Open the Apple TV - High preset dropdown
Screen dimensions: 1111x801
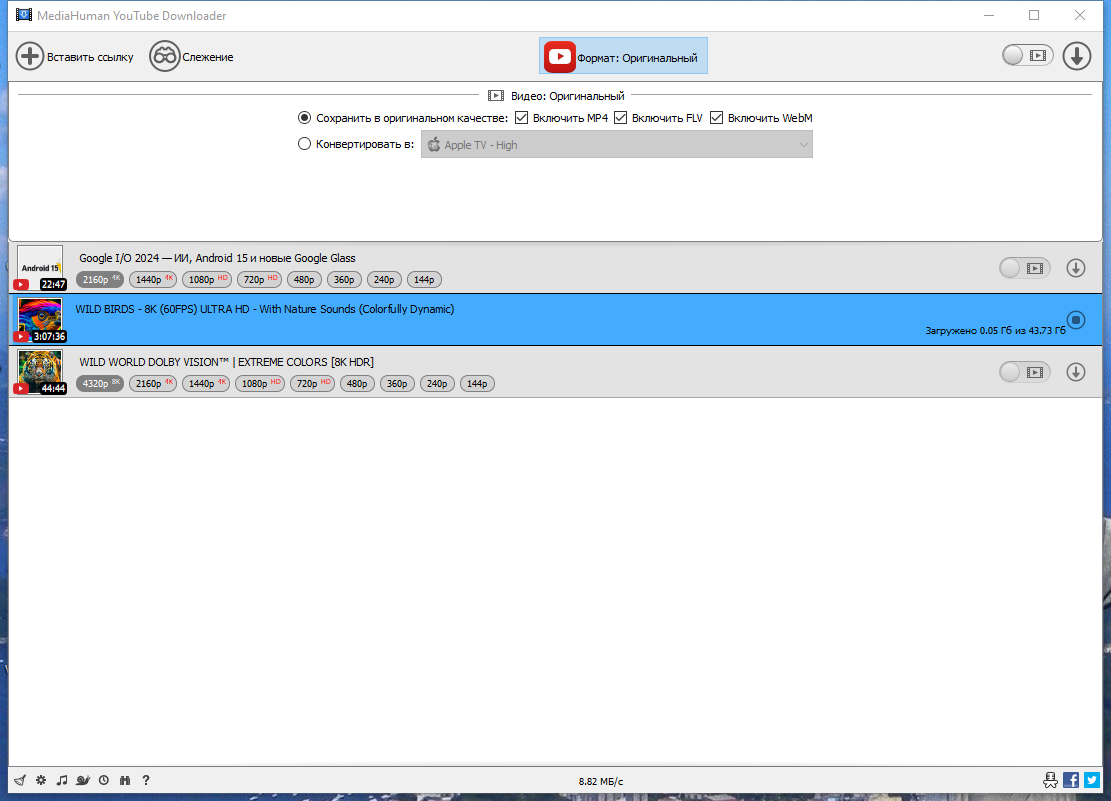point(616,145)
